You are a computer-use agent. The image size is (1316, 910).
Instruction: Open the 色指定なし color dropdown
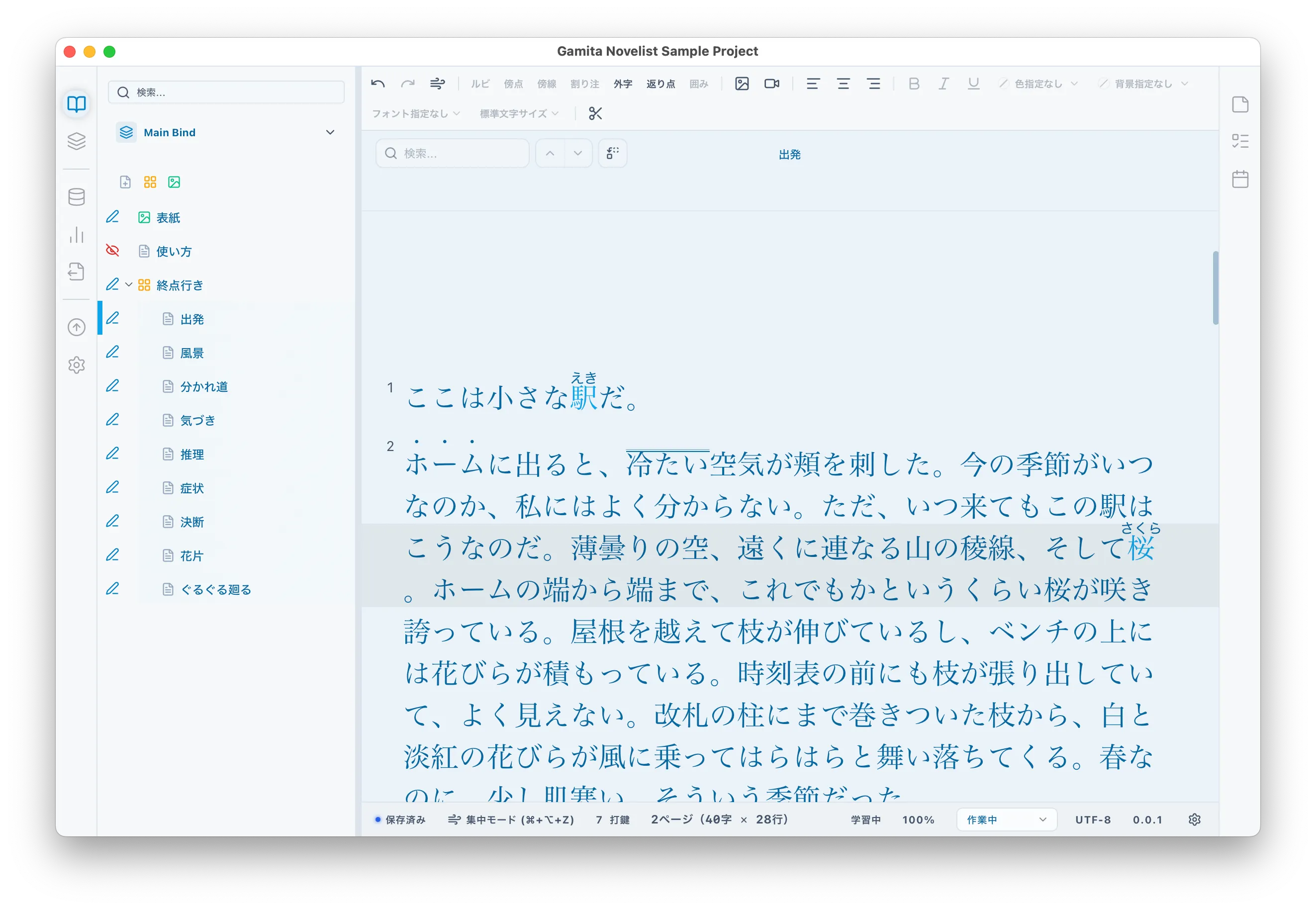coord(1039,84)
